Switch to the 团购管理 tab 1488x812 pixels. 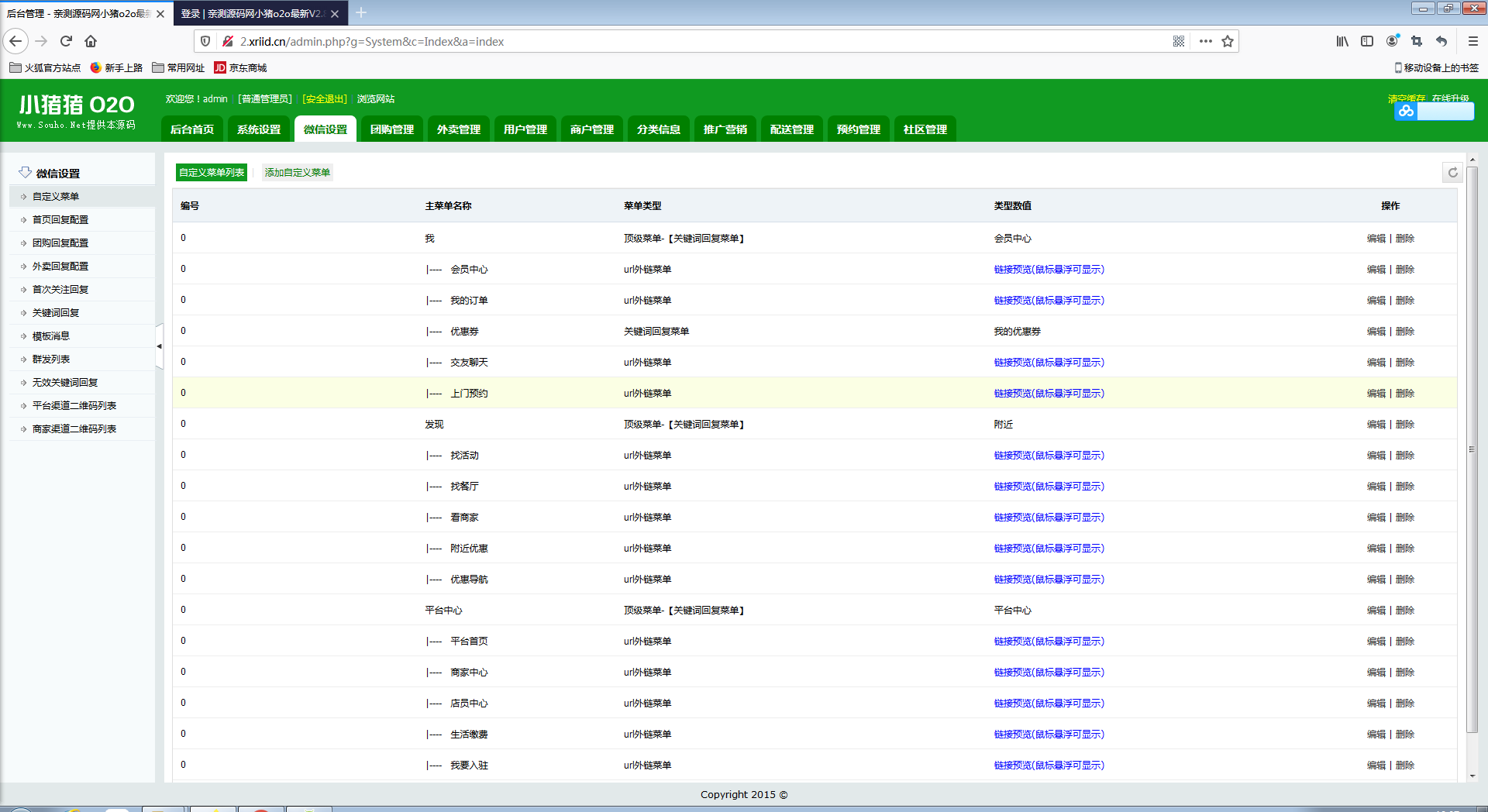(391, 129)
